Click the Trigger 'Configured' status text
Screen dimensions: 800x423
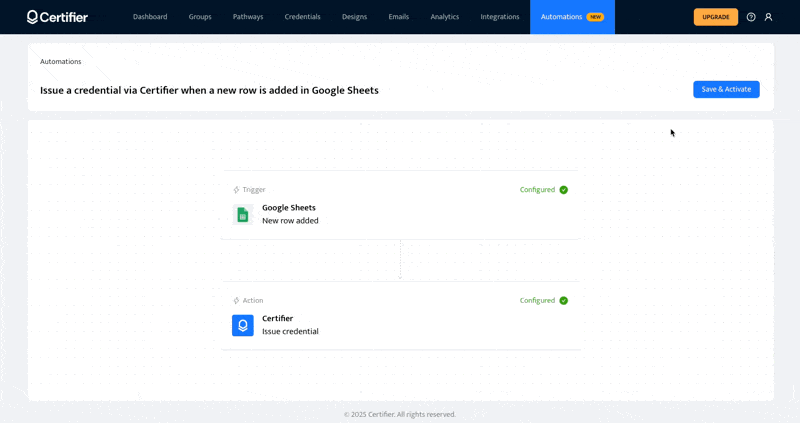tap(537, 190)
